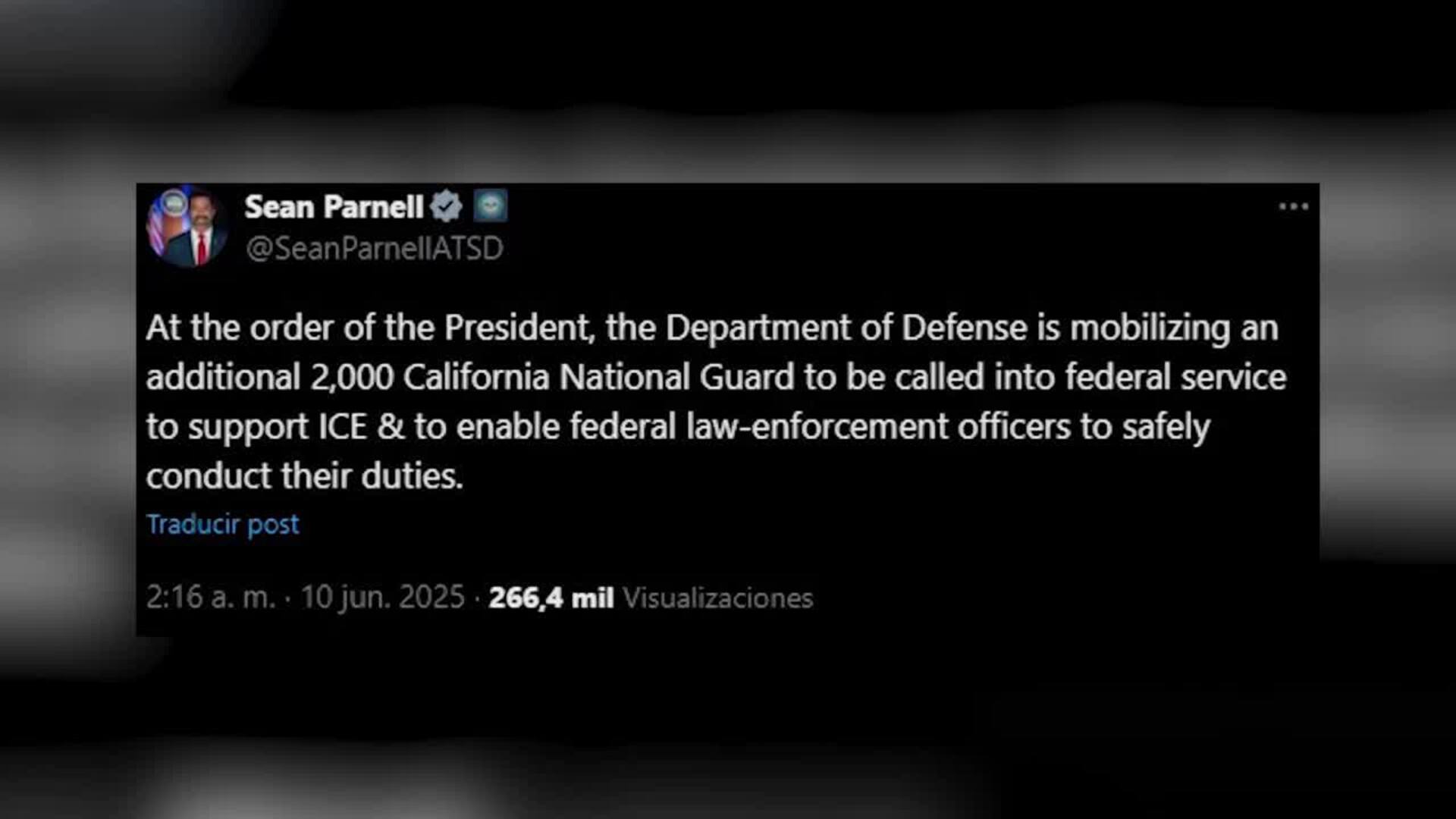
Task: Click the number "2,000" in the post
Action: [x=352, y=378]
